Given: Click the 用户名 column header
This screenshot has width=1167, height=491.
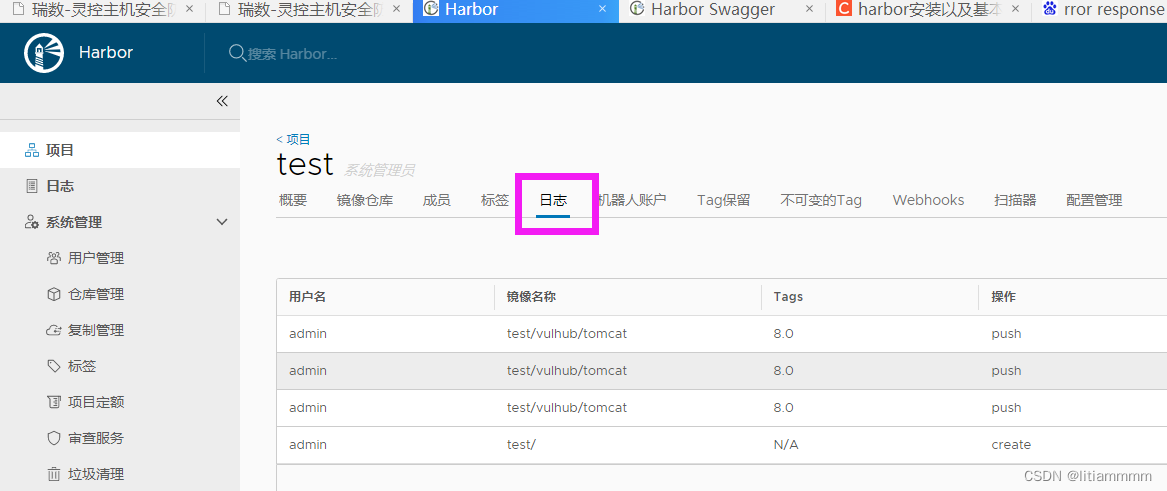Looking at the screenshot, I should click(x=307, y=296).
